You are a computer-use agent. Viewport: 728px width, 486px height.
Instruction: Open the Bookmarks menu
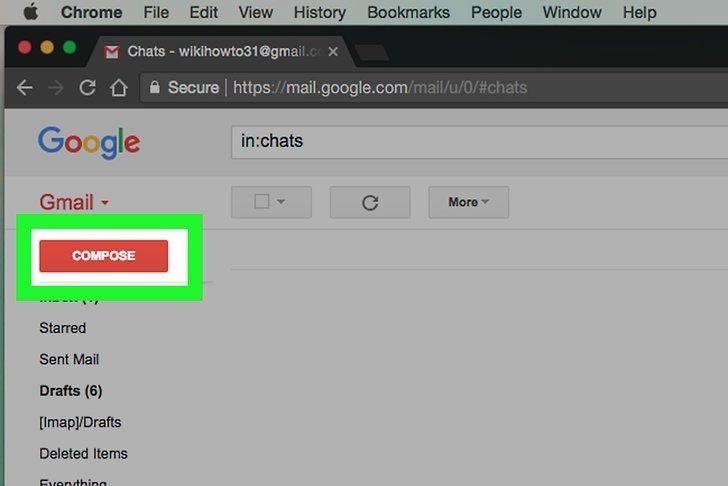(x=409, y=12)
